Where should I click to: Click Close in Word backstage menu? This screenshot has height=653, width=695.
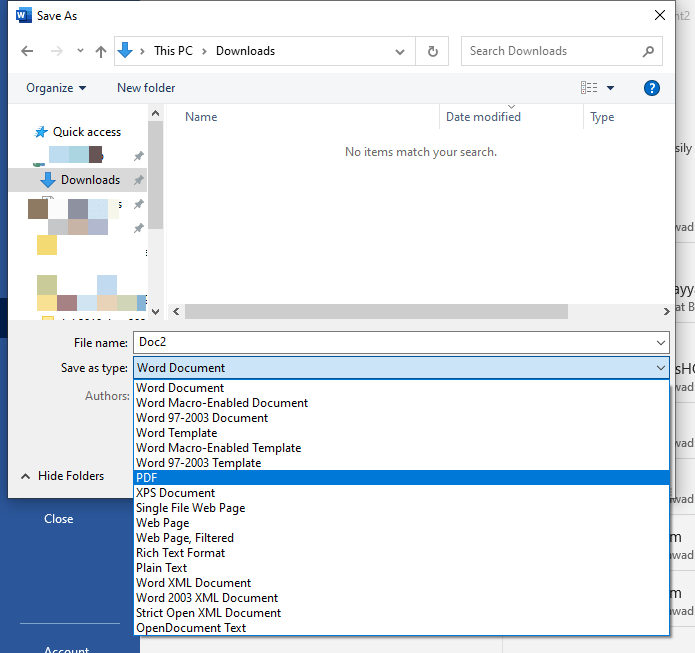coord(59,519)
